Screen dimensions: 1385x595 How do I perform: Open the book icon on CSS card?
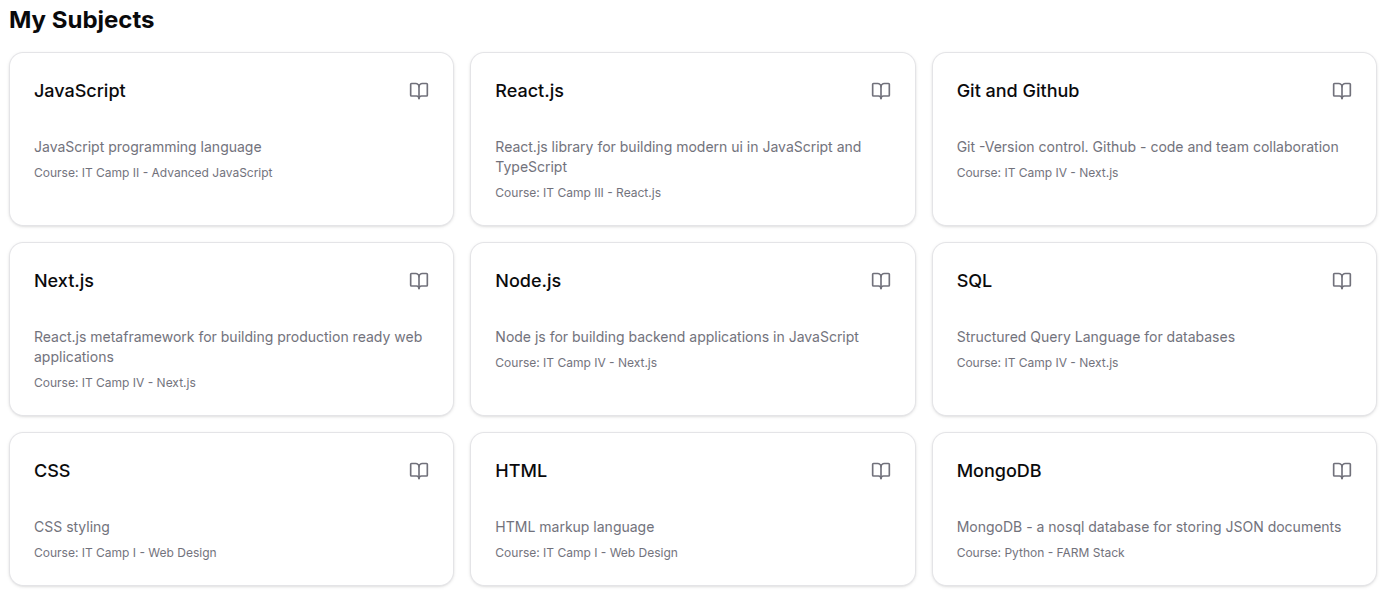click(419, 471)
